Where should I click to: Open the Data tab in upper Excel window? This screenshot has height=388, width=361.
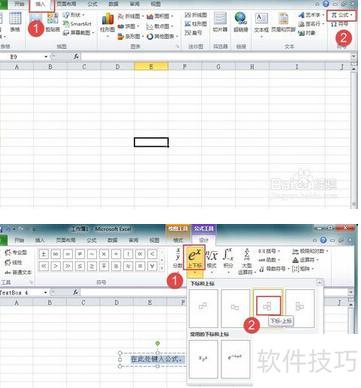[113, 4]
